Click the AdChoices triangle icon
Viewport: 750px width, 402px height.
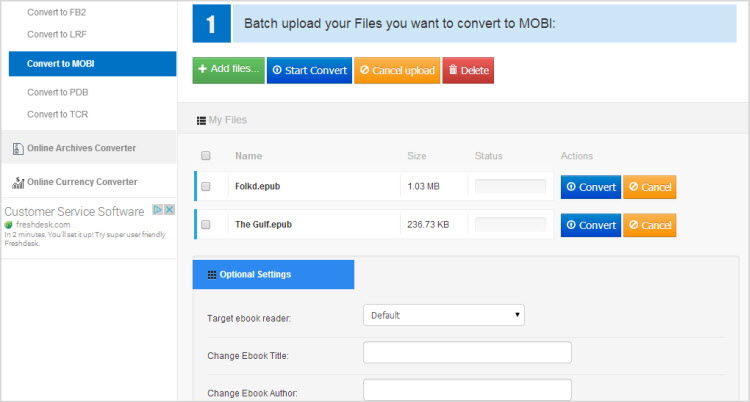[x=158, y=210]
